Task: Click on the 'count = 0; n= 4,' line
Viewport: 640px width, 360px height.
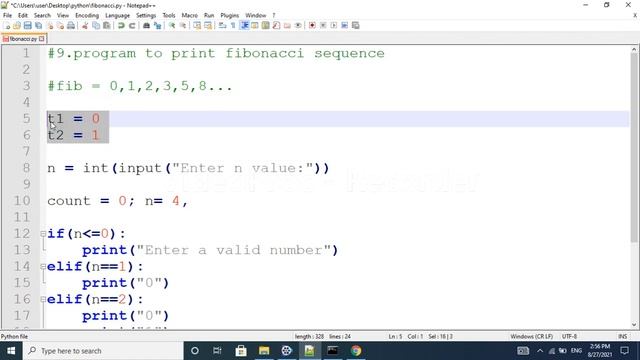Action: (118, 201)
